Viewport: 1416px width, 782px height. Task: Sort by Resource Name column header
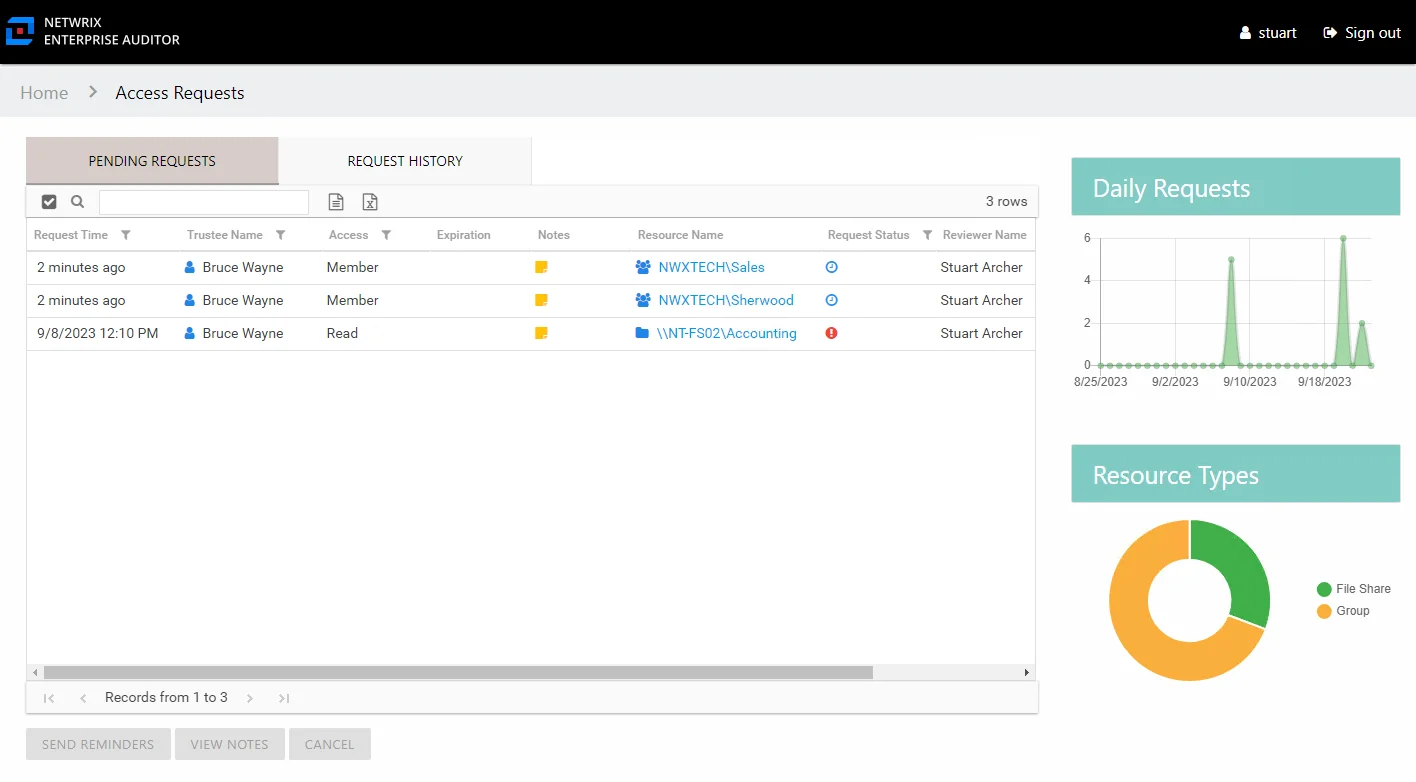[680, 235]
